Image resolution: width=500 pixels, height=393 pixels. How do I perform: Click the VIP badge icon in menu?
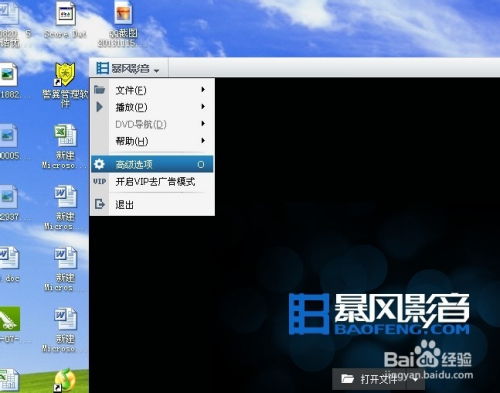tap(100, 181)
